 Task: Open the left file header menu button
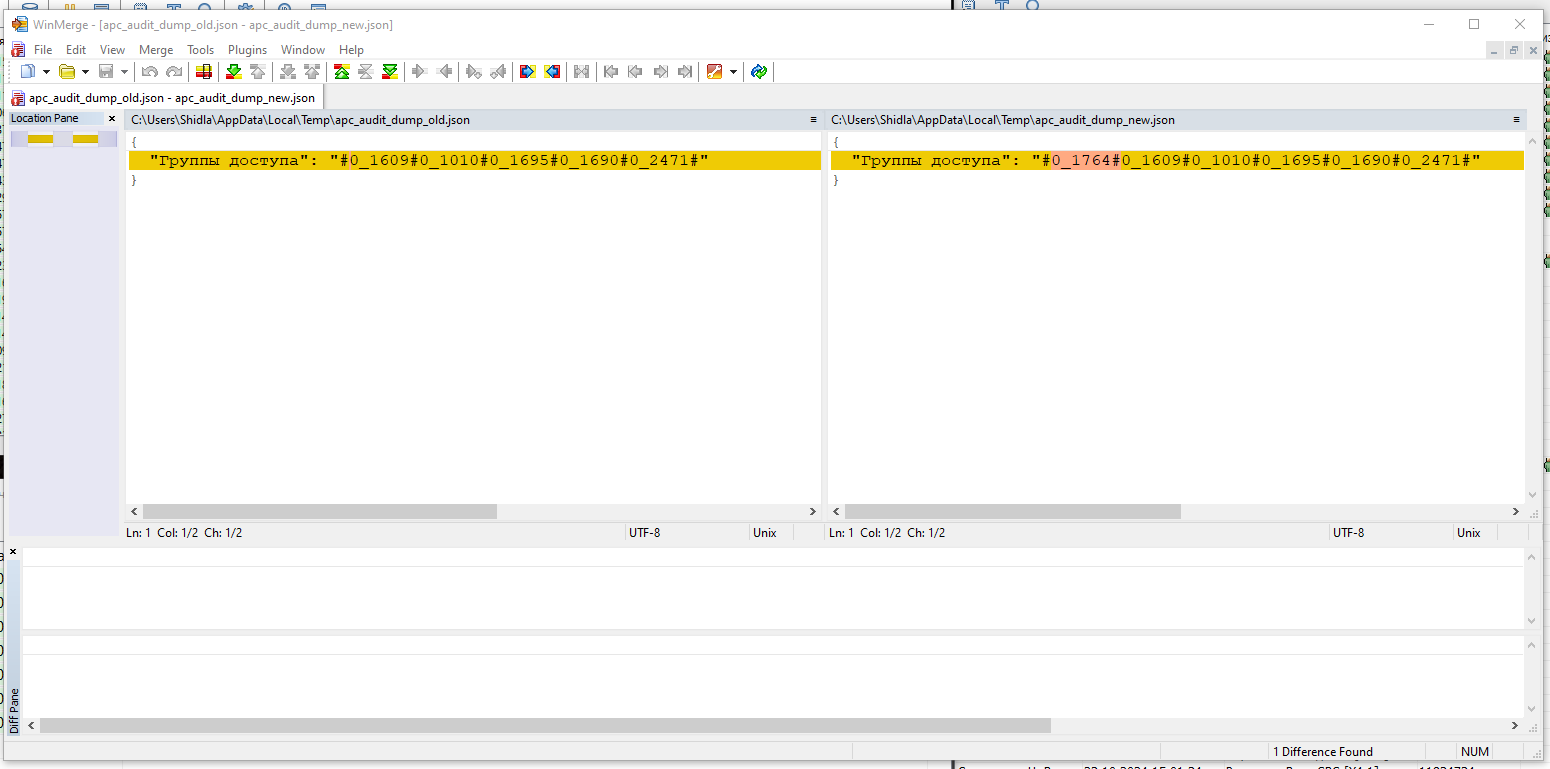click(x=813, y=120)
